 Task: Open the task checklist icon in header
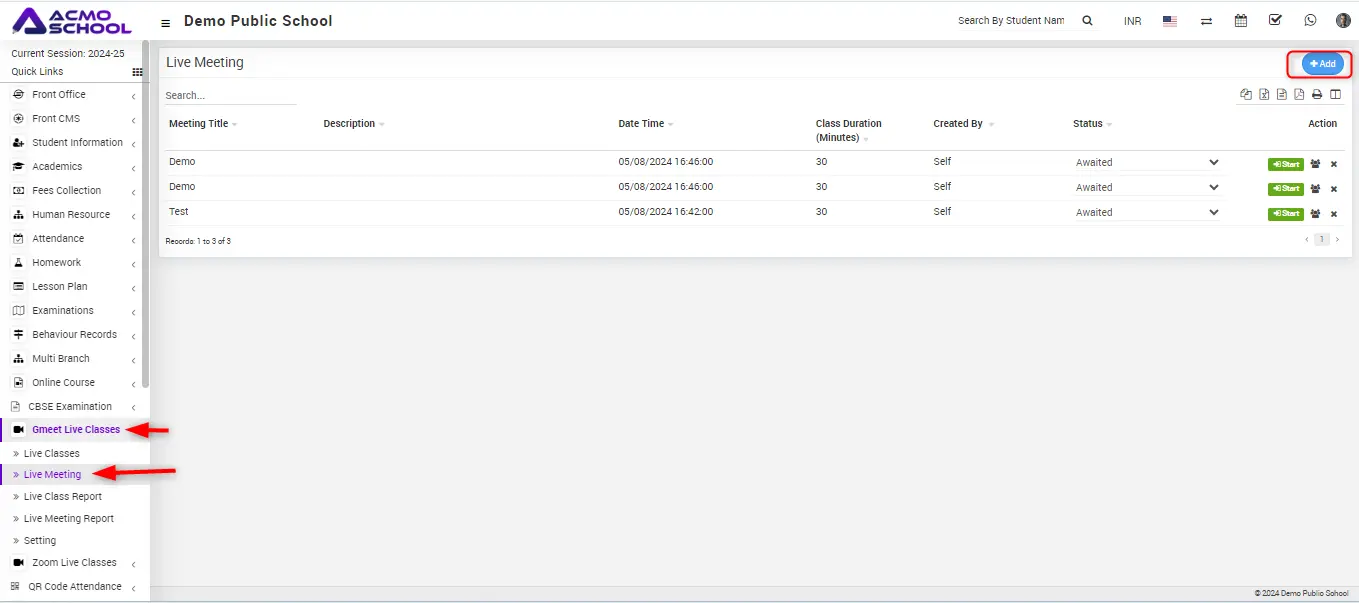[1275, 21]
